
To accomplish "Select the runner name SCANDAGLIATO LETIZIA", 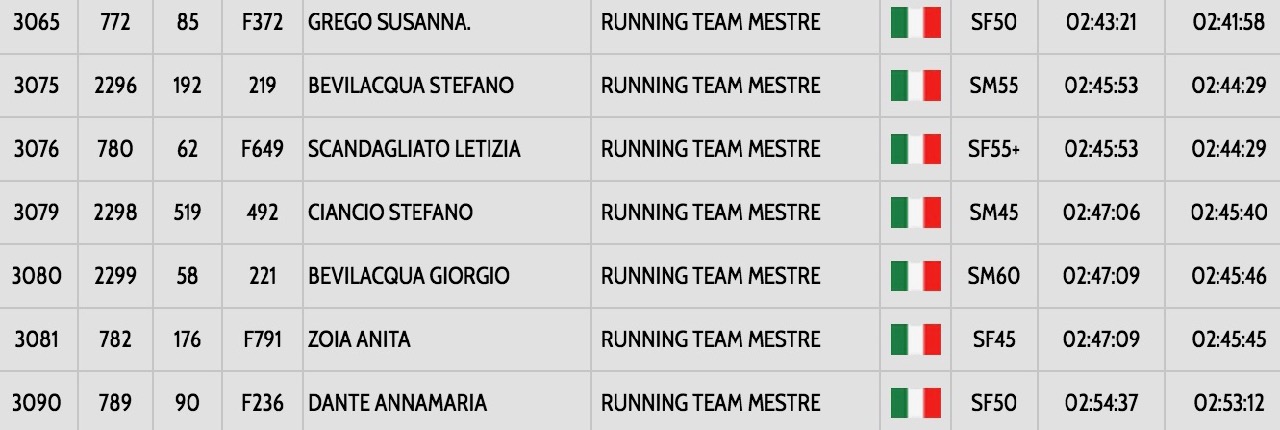I will point(414,149).
